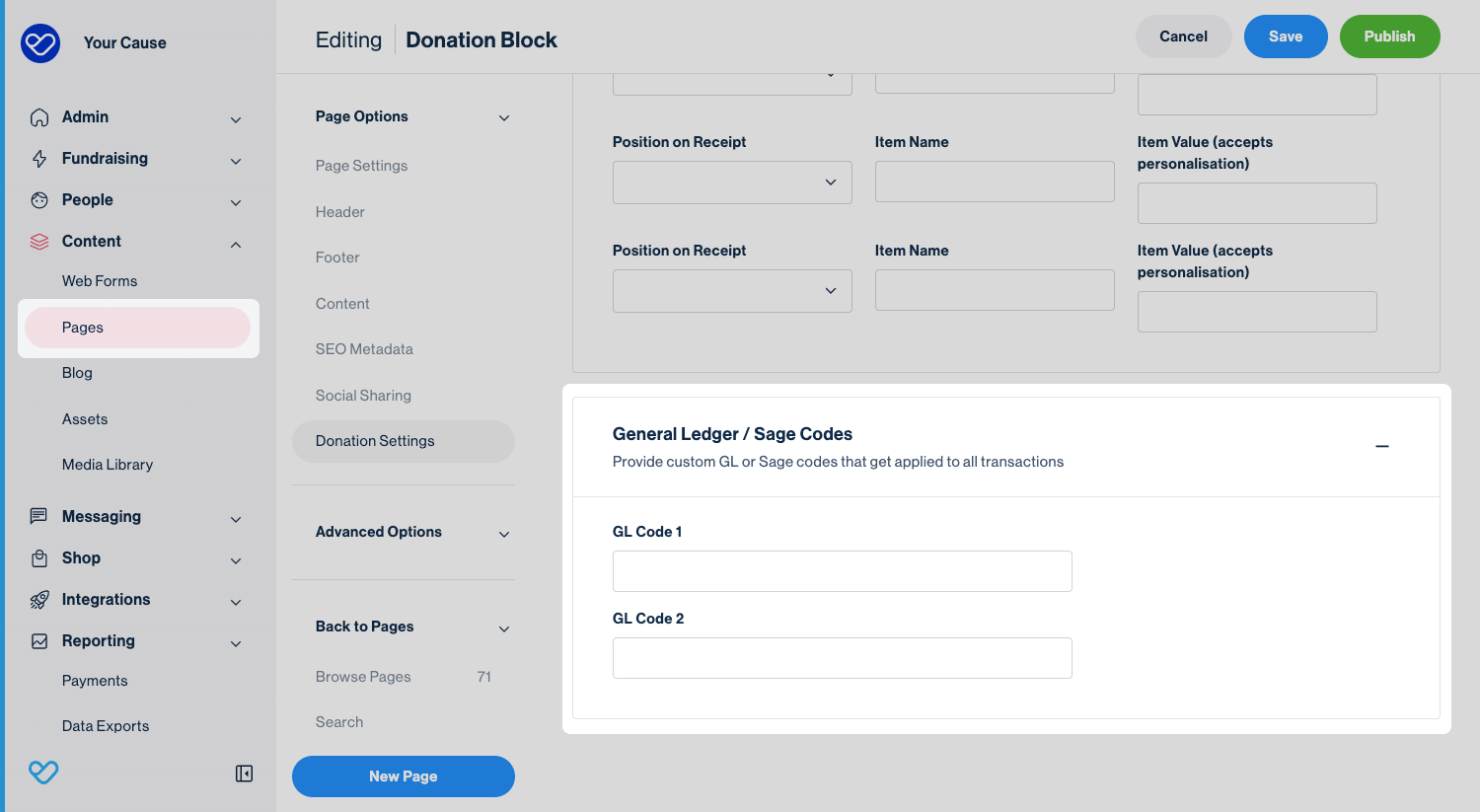Expand the Advanced Options section

point(503,534)
